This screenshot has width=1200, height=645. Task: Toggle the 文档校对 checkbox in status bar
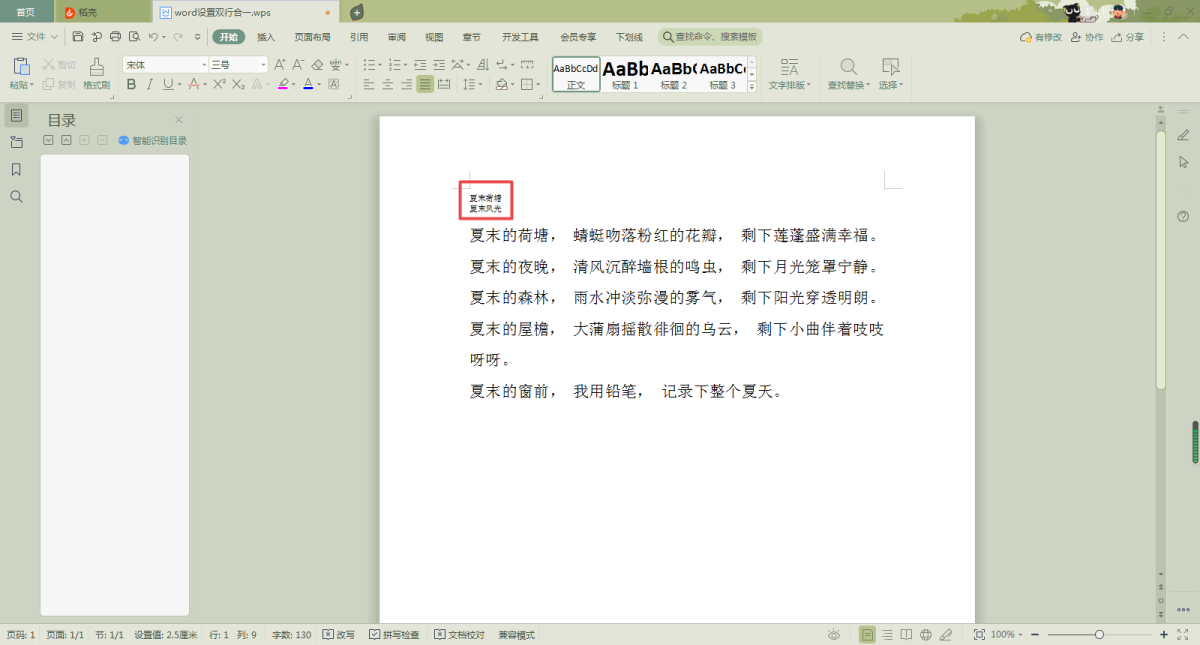[x=440, y=635]
